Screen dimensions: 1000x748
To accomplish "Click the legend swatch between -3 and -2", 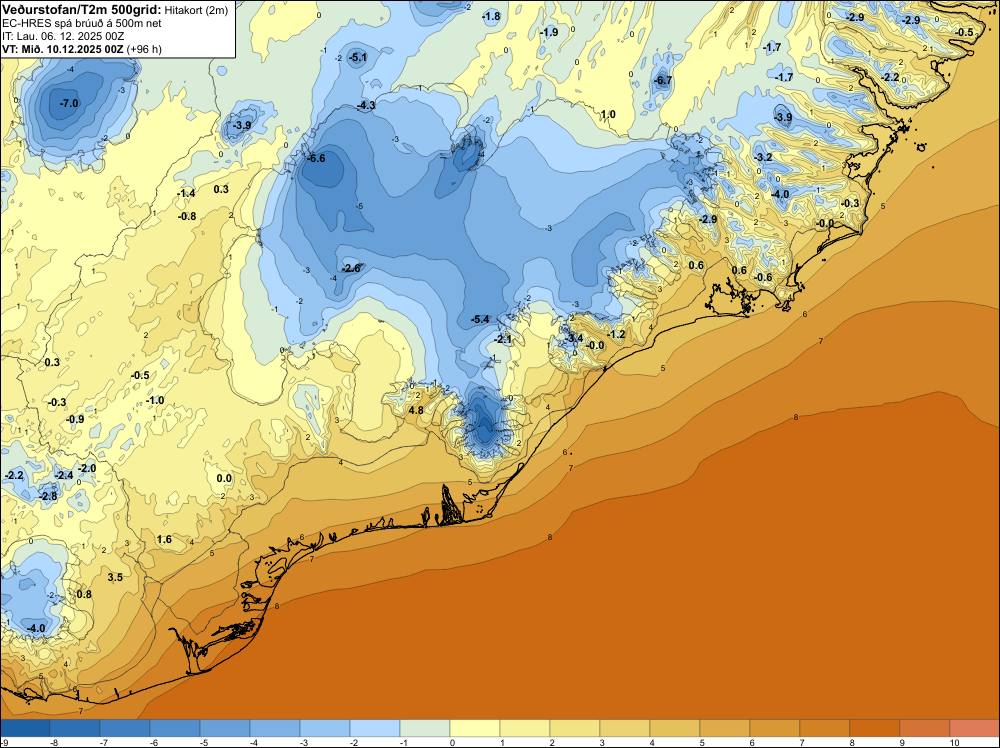I will [x=325, y=728].
